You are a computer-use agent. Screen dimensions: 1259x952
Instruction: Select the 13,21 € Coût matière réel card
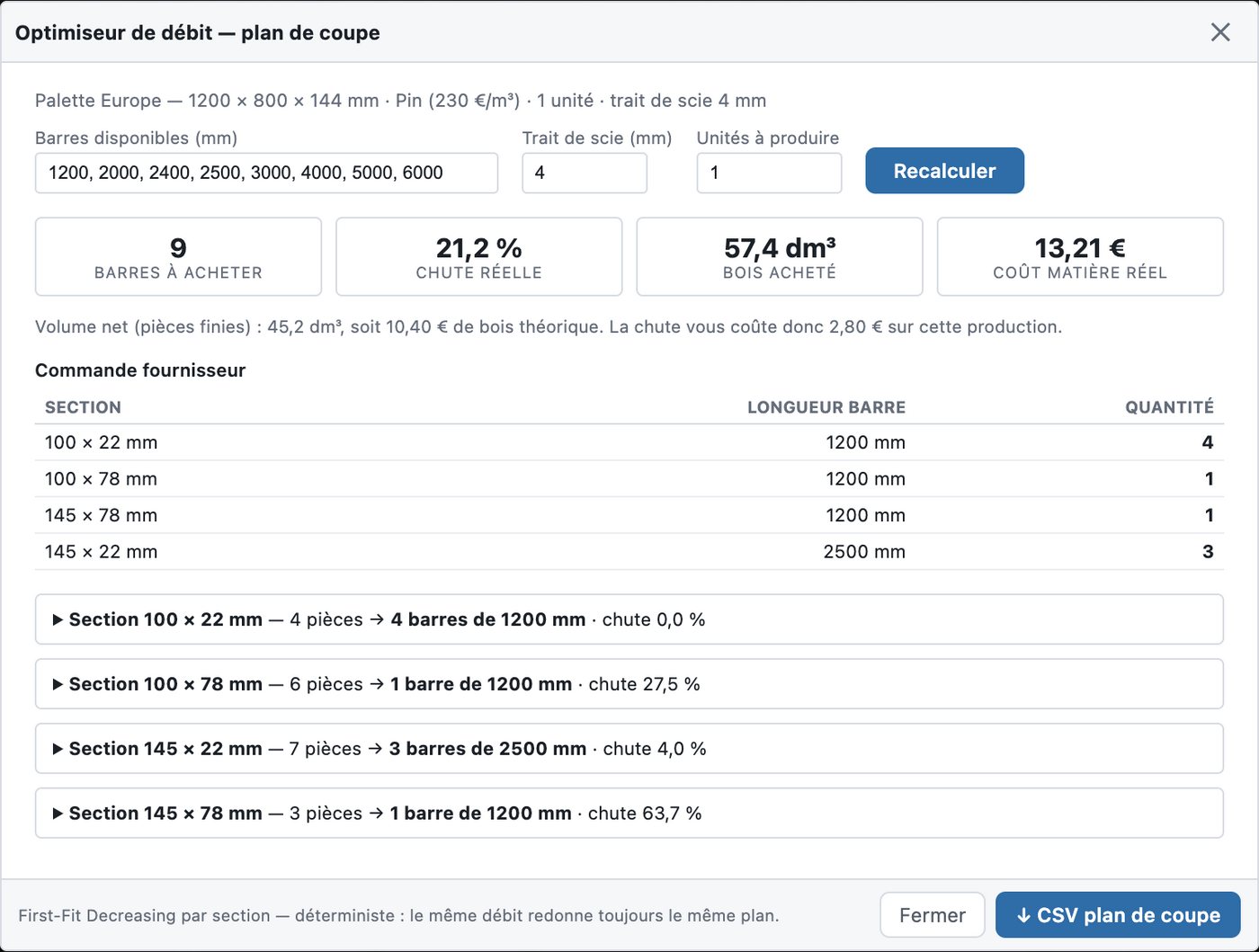pos(1080,257)
